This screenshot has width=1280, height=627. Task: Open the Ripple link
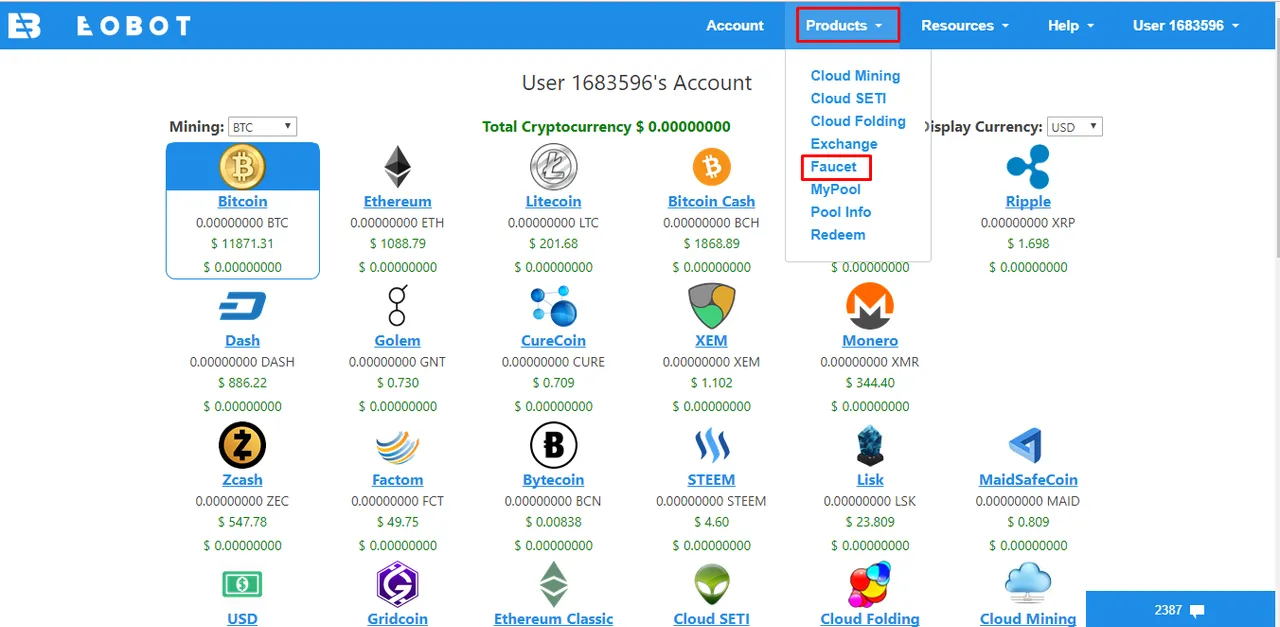pos(1028,201)
